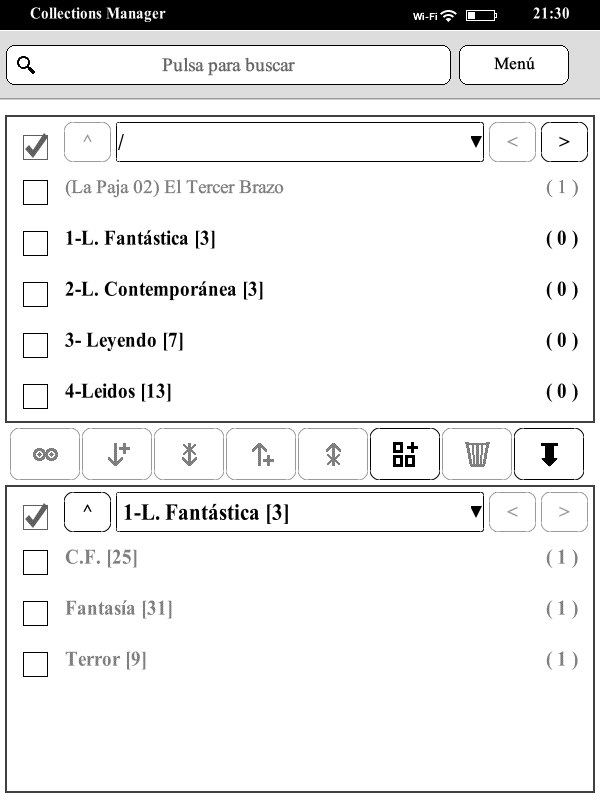Click the crossed up-arrow remove icon
This screenshot has width=600, height=800.
(x=333, y=455)
